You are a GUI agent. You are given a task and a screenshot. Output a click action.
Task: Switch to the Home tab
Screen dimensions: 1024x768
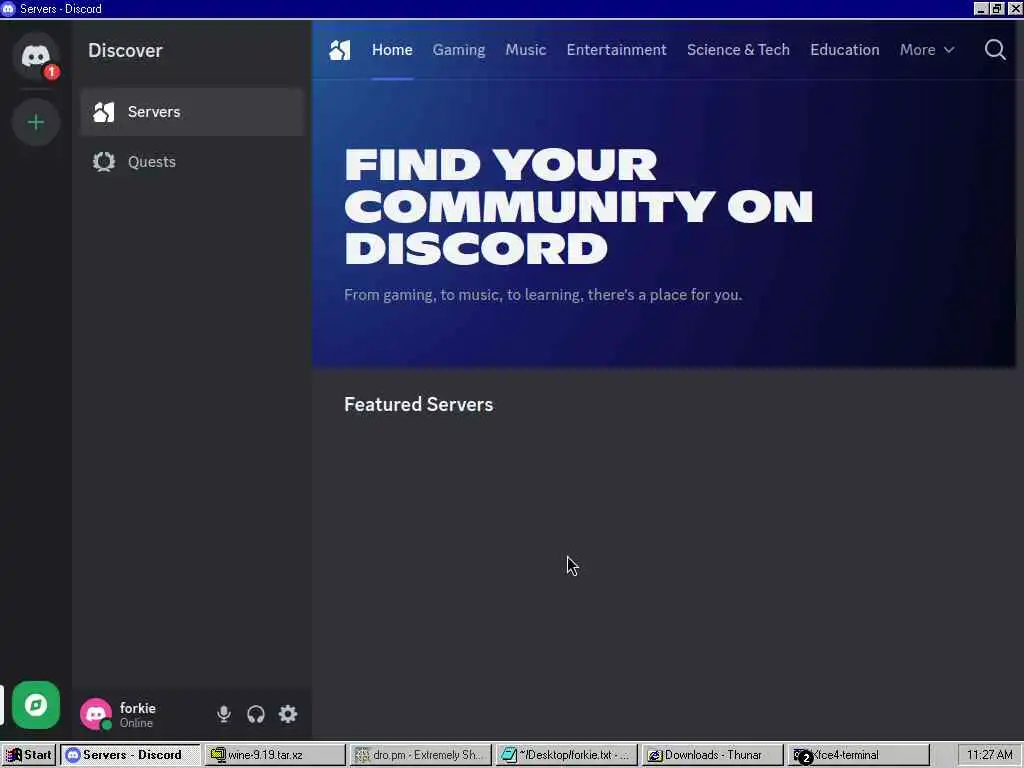tap(392, 50)
